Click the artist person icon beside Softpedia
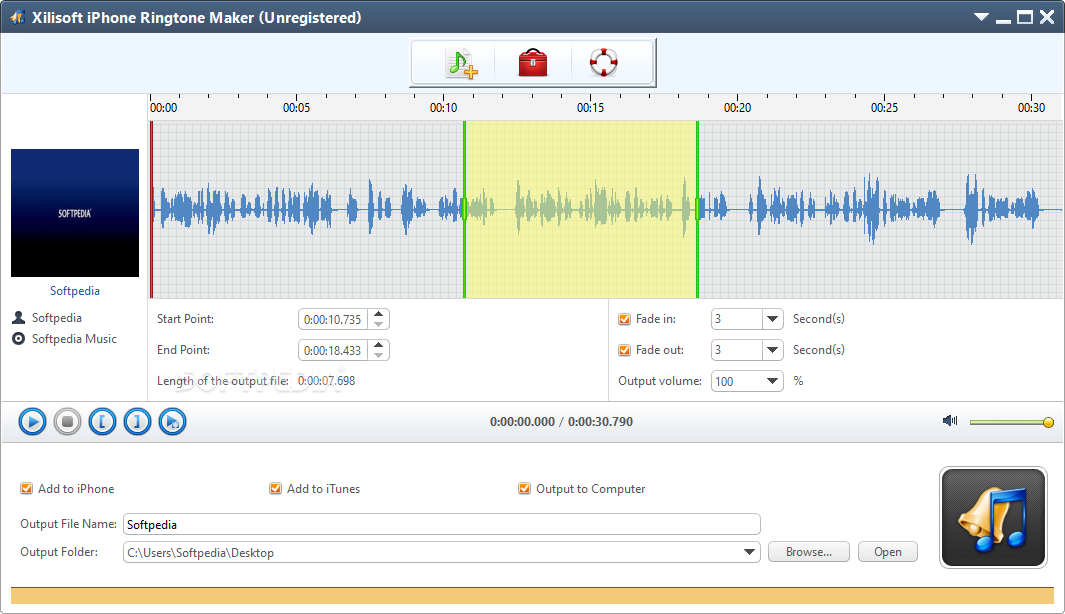The image size is (1065, 614). pos(19,317)
